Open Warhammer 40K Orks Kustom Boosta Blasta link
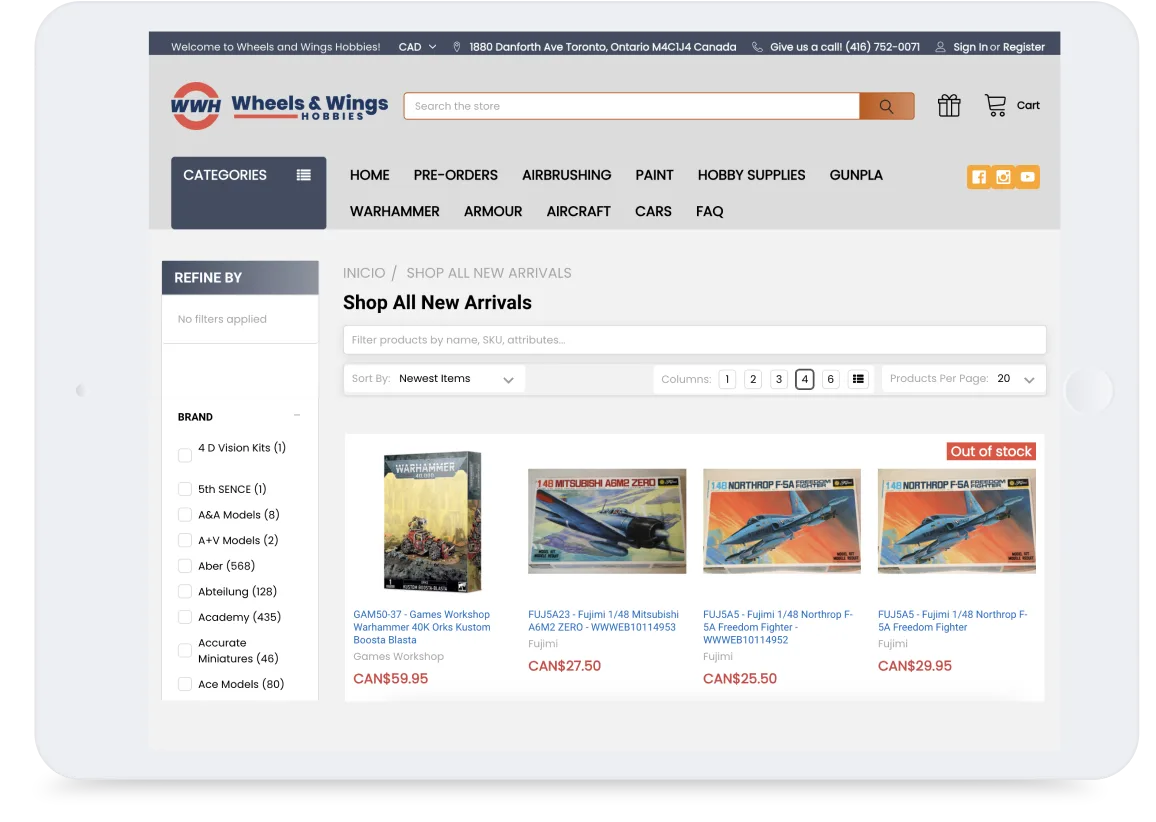The width and height of the screenshot is (1156, 822). click(422, 627)
